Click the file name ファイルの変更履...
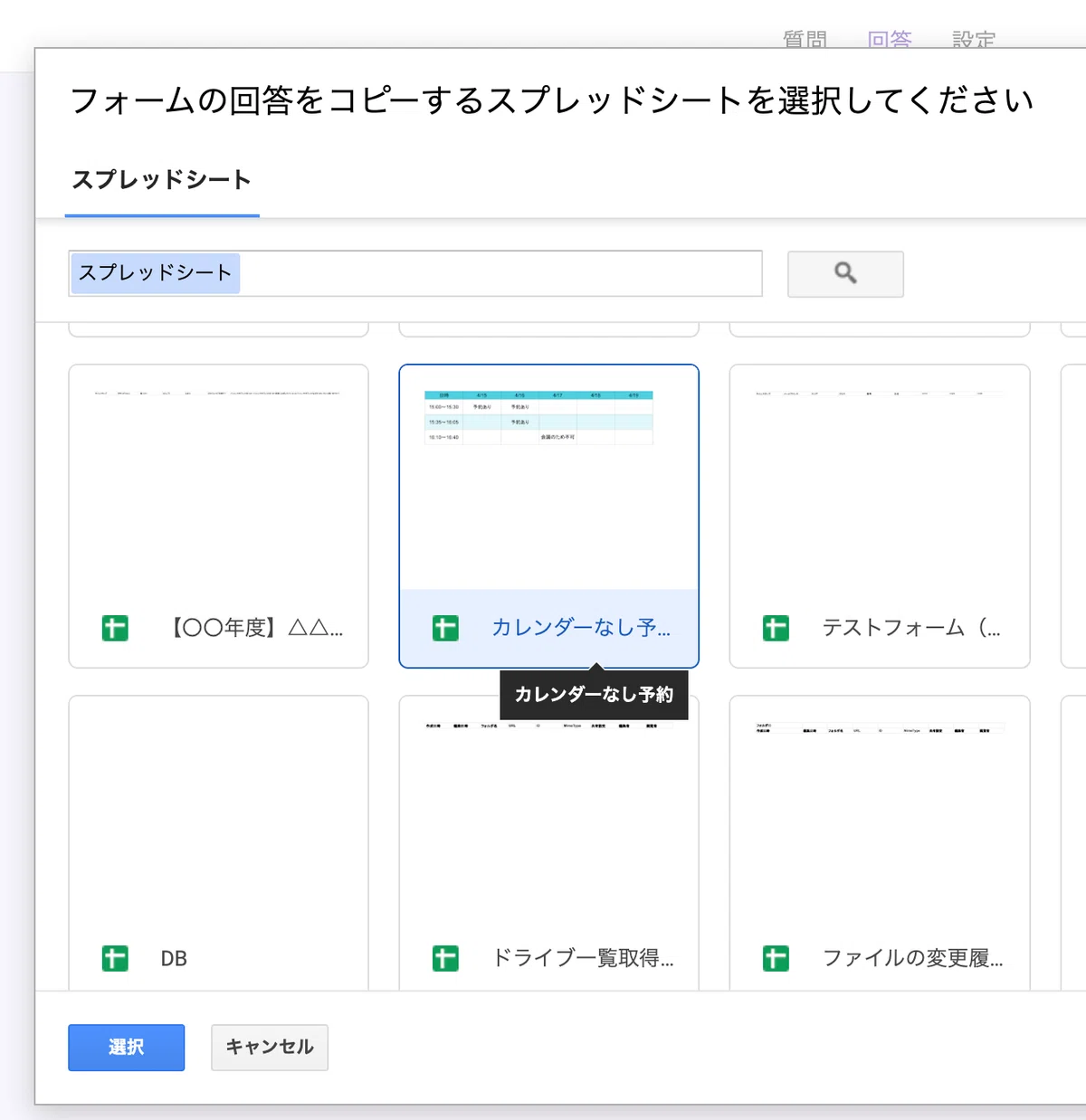Screen dimensions: 1086x1120 913,958
